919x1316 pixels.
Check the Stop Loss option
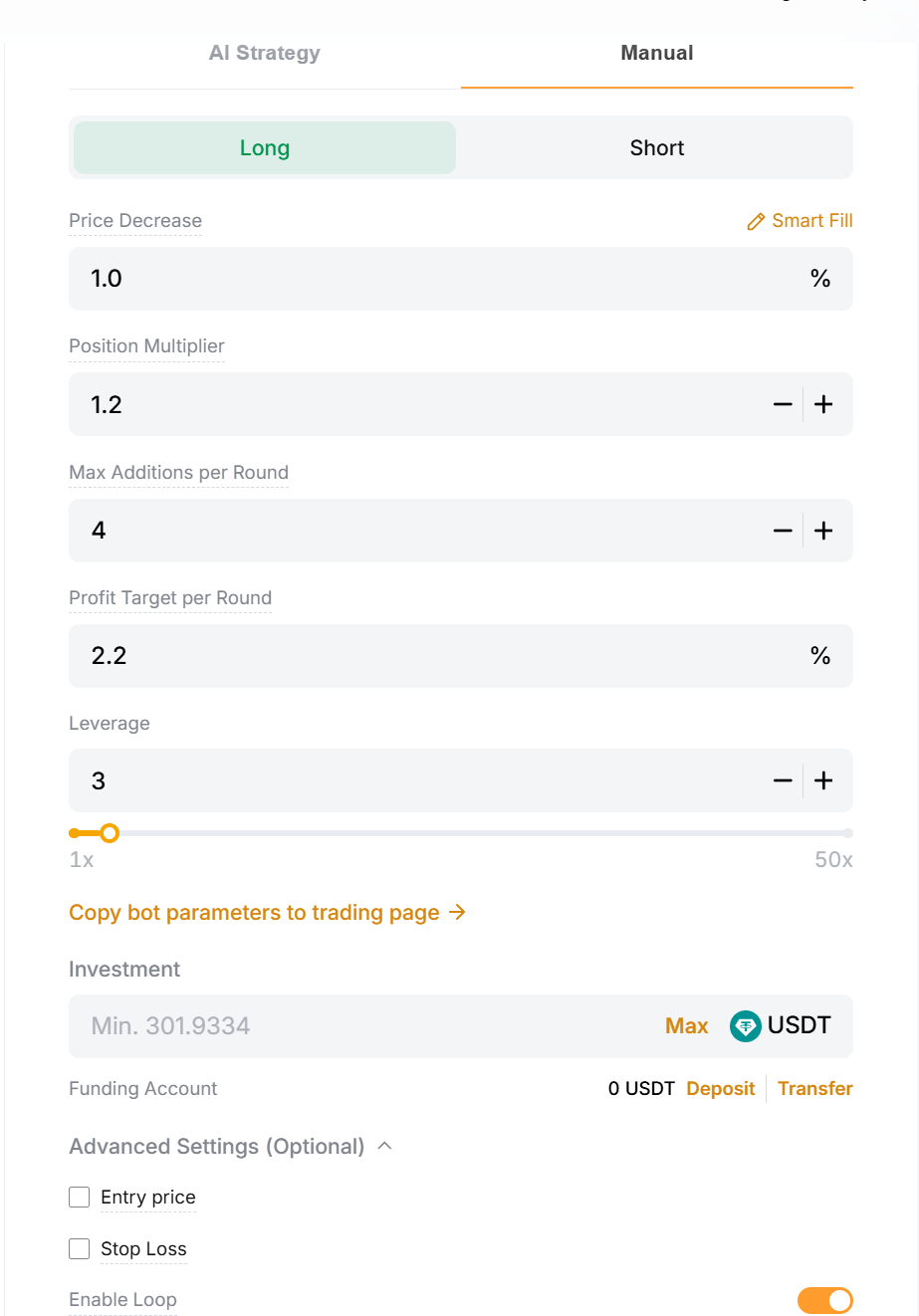click(79, 1248)
